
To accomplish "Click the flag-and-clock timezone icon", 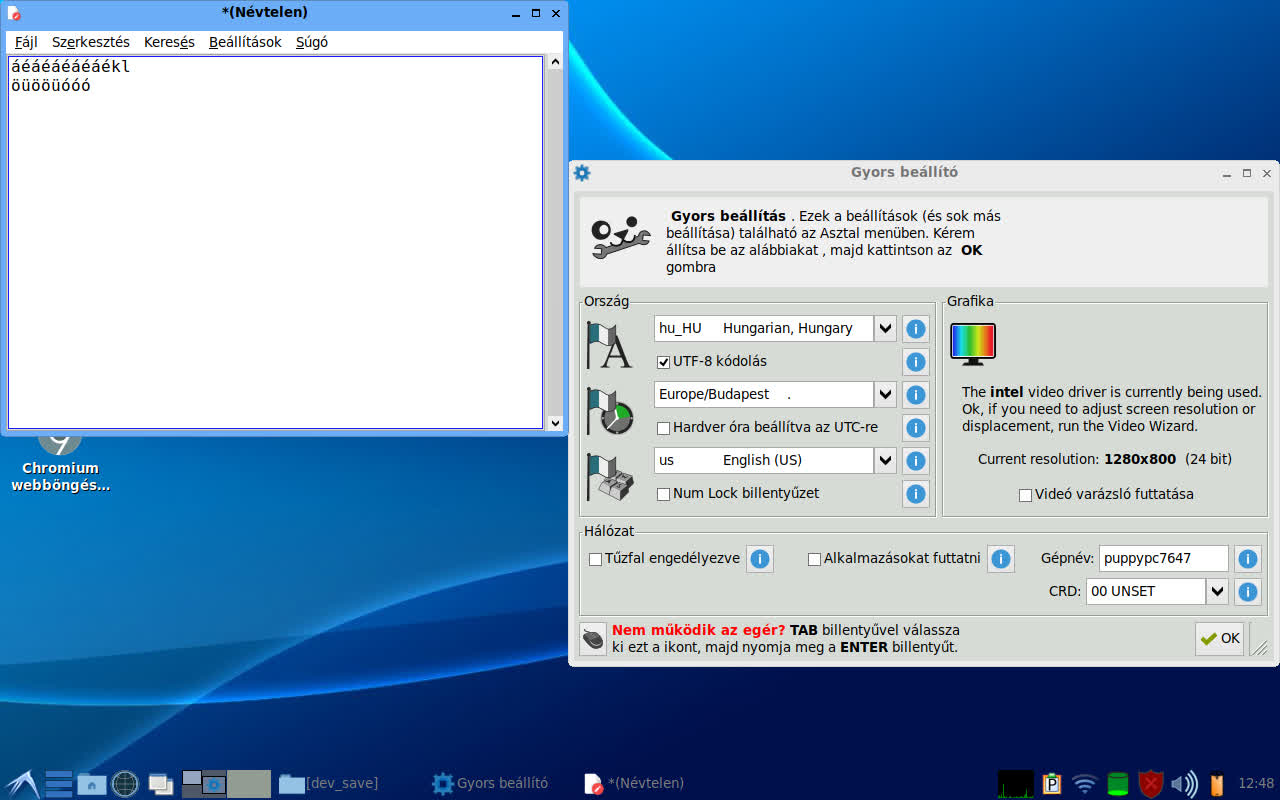I will click(x=609, y=411).
